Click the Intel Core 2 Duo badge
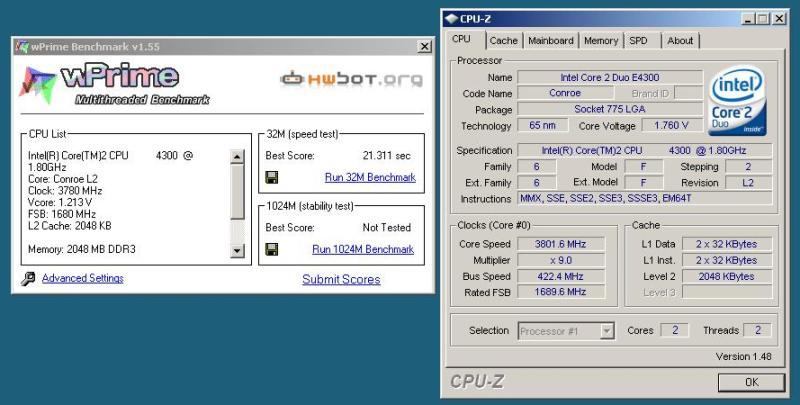The width and height of the screenshot is (800, 405). pyautogui.click(x=737, y=100)
